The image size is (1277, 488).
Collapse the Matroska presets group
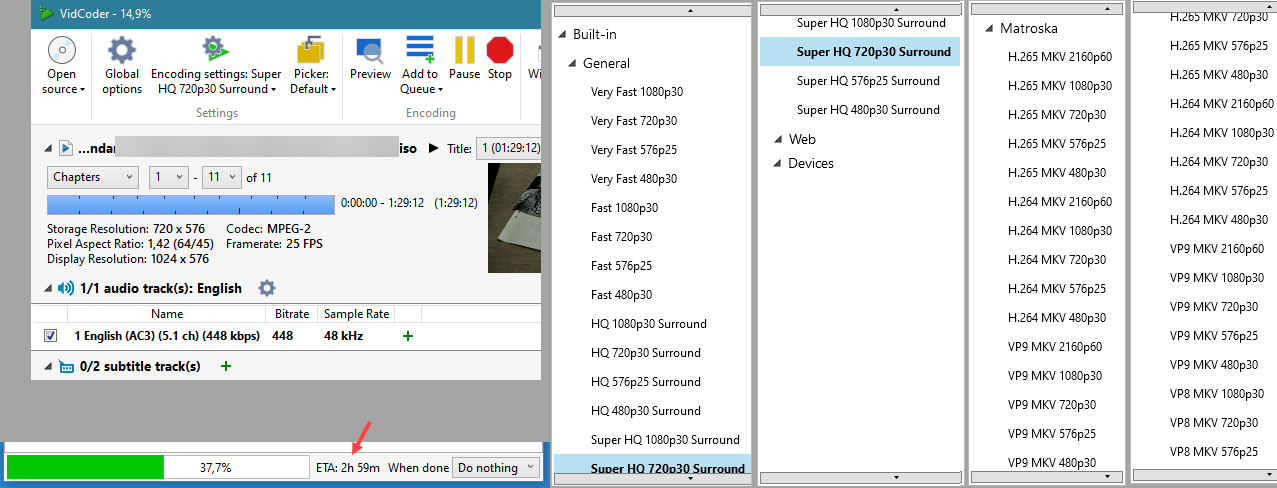[988, 29]
